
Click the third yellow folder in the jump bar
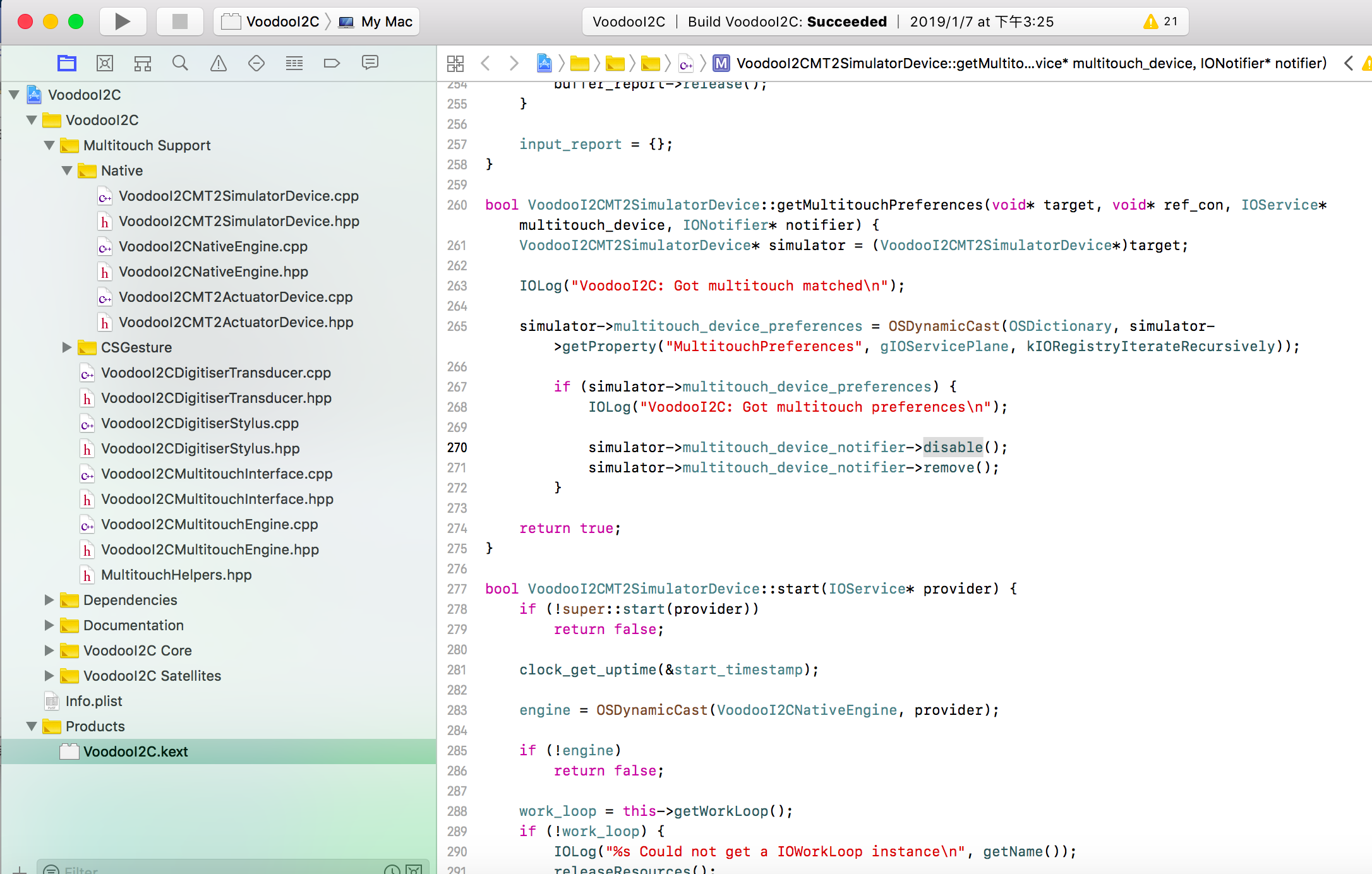tap(651, 63)
